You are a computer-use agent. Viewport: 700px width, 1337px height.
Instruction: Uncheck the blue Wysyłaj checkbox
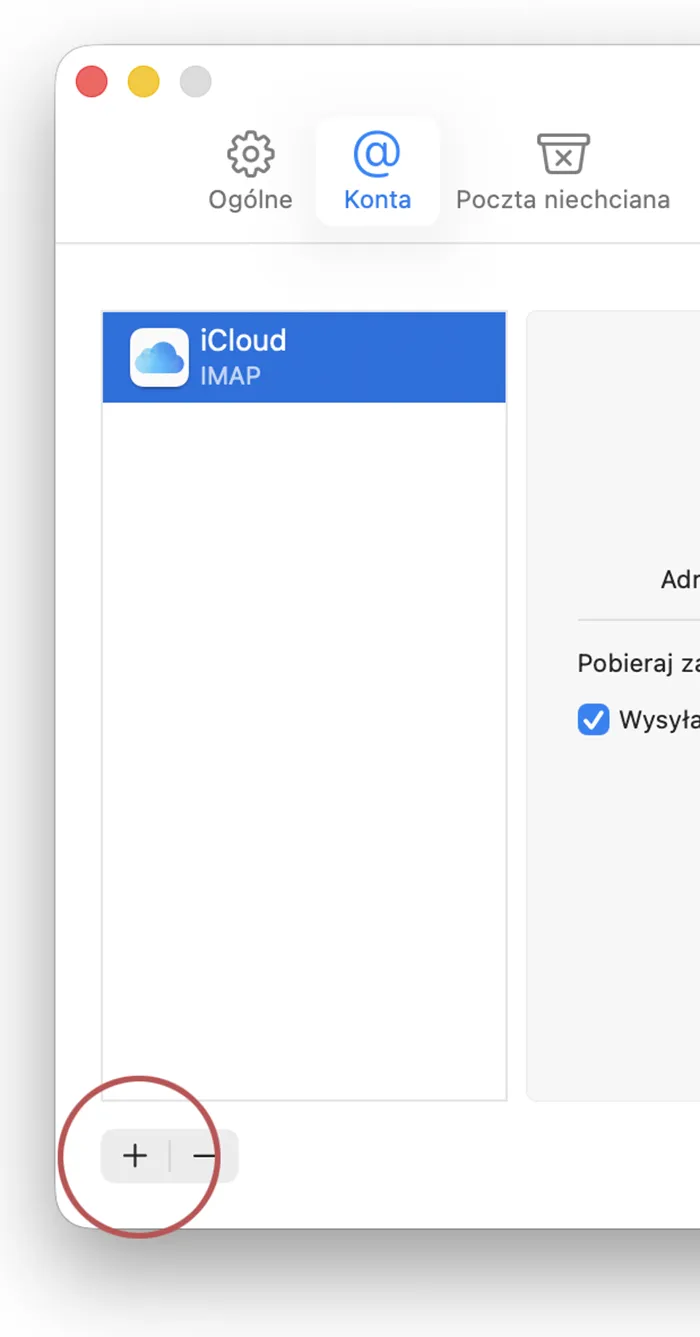point(593,719)
